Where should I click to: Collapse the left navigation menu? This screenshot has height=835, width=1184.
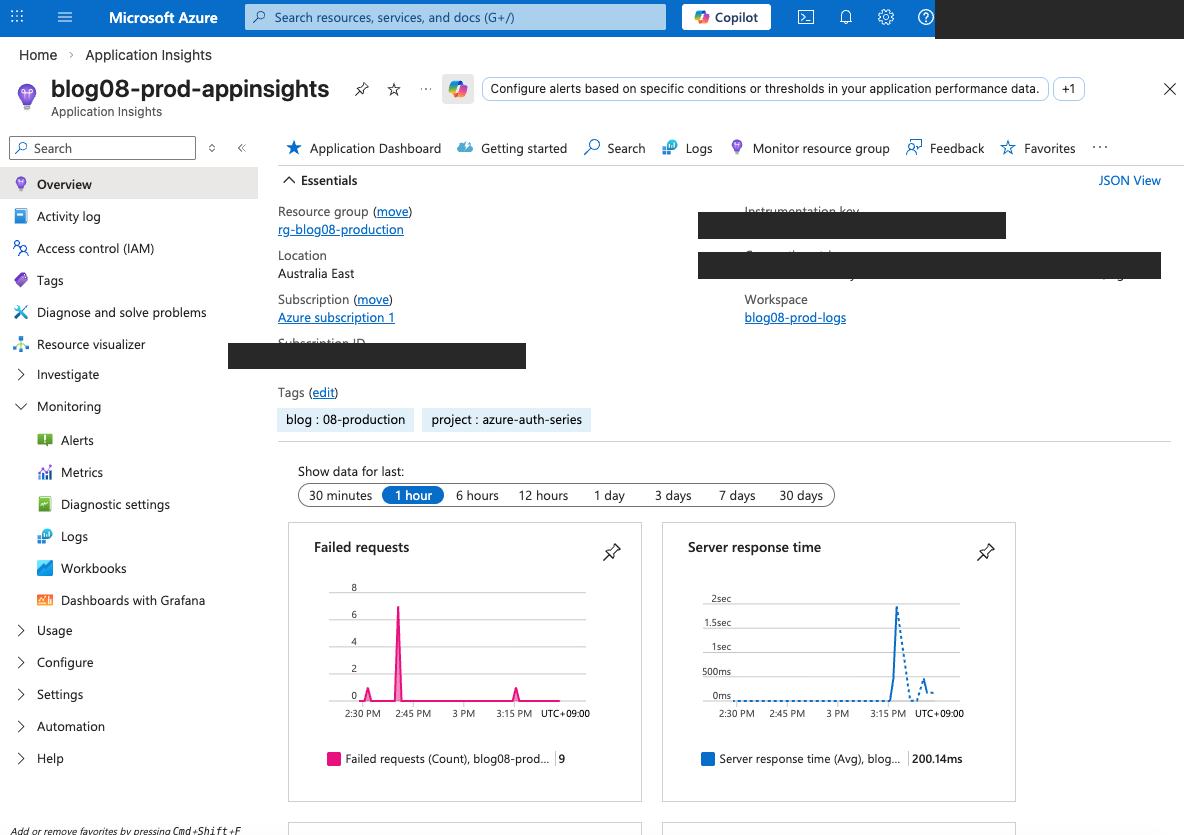point(242,148)
